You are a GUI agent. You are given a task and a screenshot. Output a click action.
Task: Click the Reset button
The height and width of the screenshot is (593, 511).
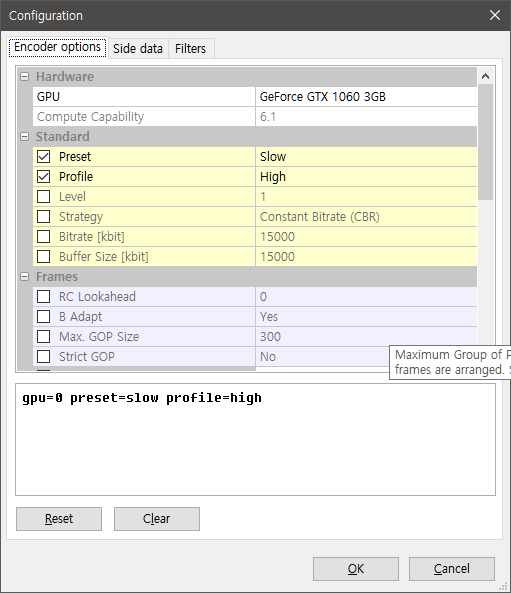[x=59, y=519]
